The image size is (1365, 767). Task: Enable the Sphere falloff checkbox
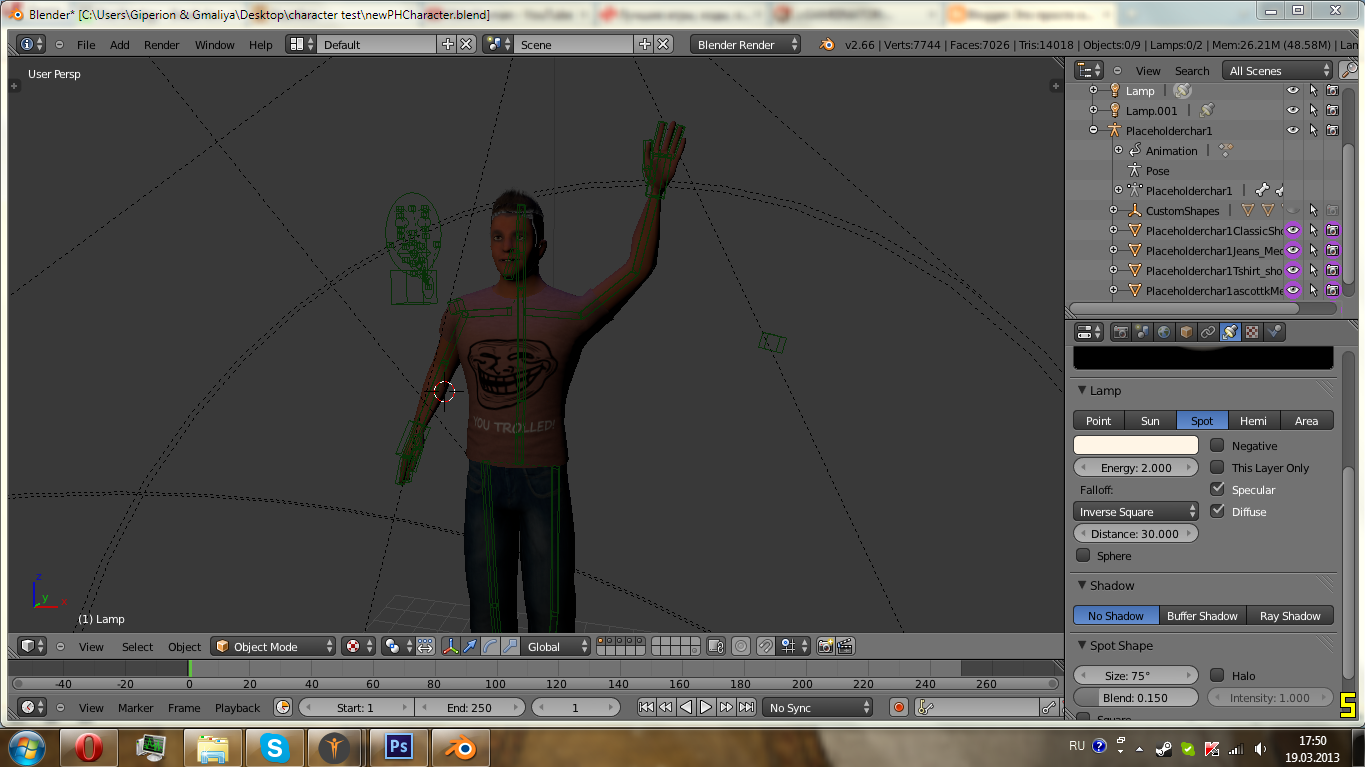[x=1083, y=555]
